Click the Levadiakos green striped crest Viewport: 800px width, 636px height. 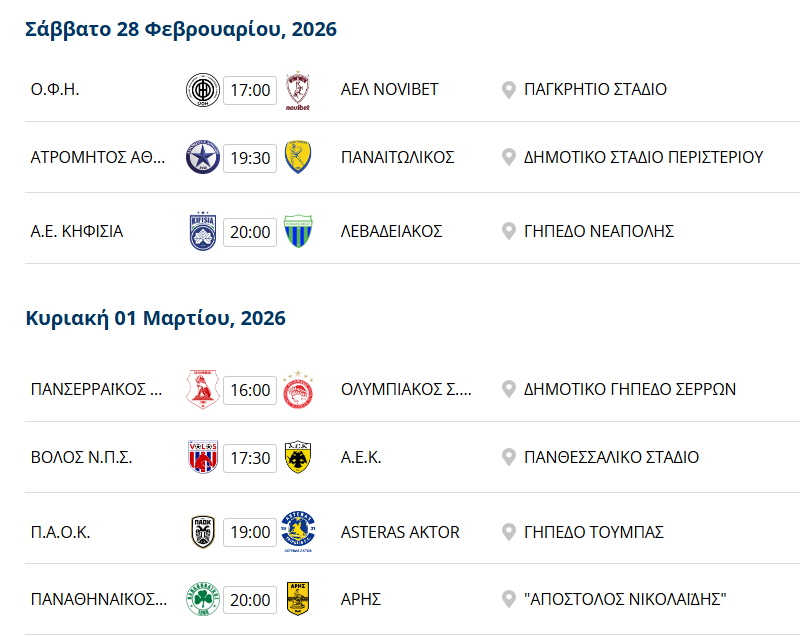tap(297, 231)
